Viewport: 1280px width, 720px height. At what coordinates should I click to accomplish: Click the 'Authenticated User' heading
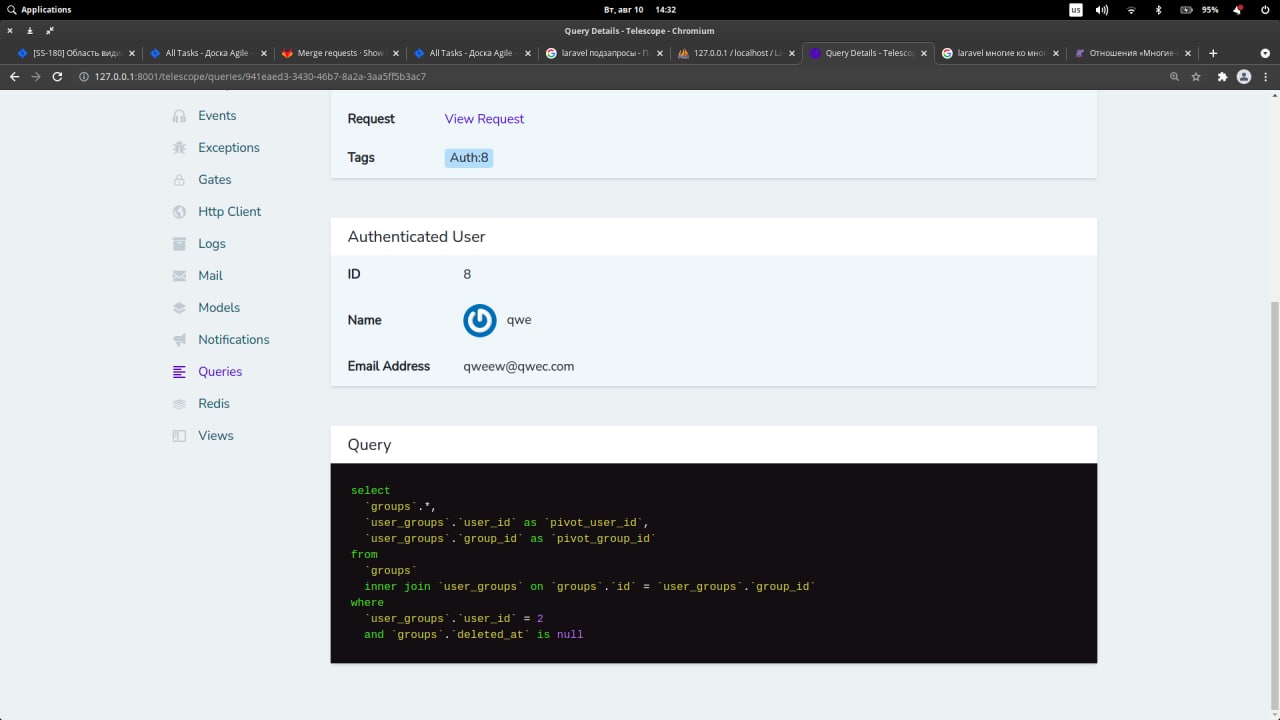pyautogui.click(x=416, y=237)
